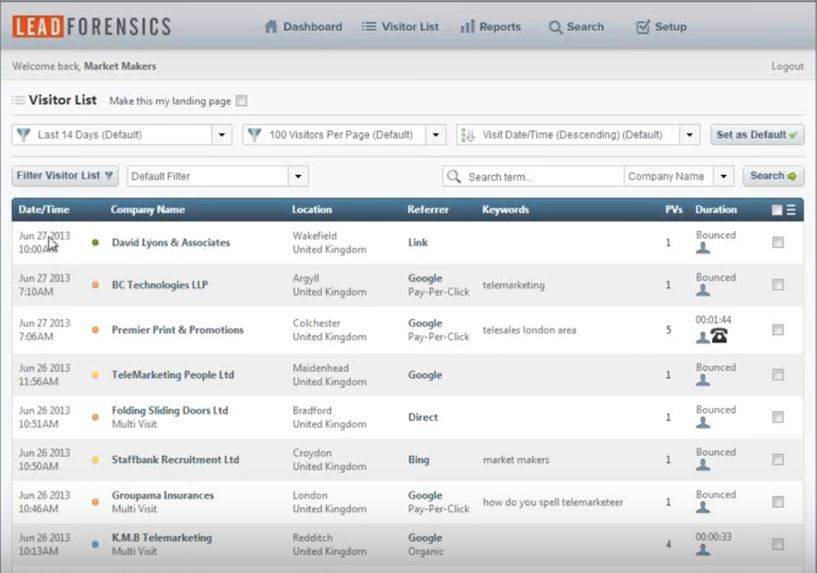
Task: Click the person icon in the Staffbank Recruitment row
Action: (x=703, y=465)
